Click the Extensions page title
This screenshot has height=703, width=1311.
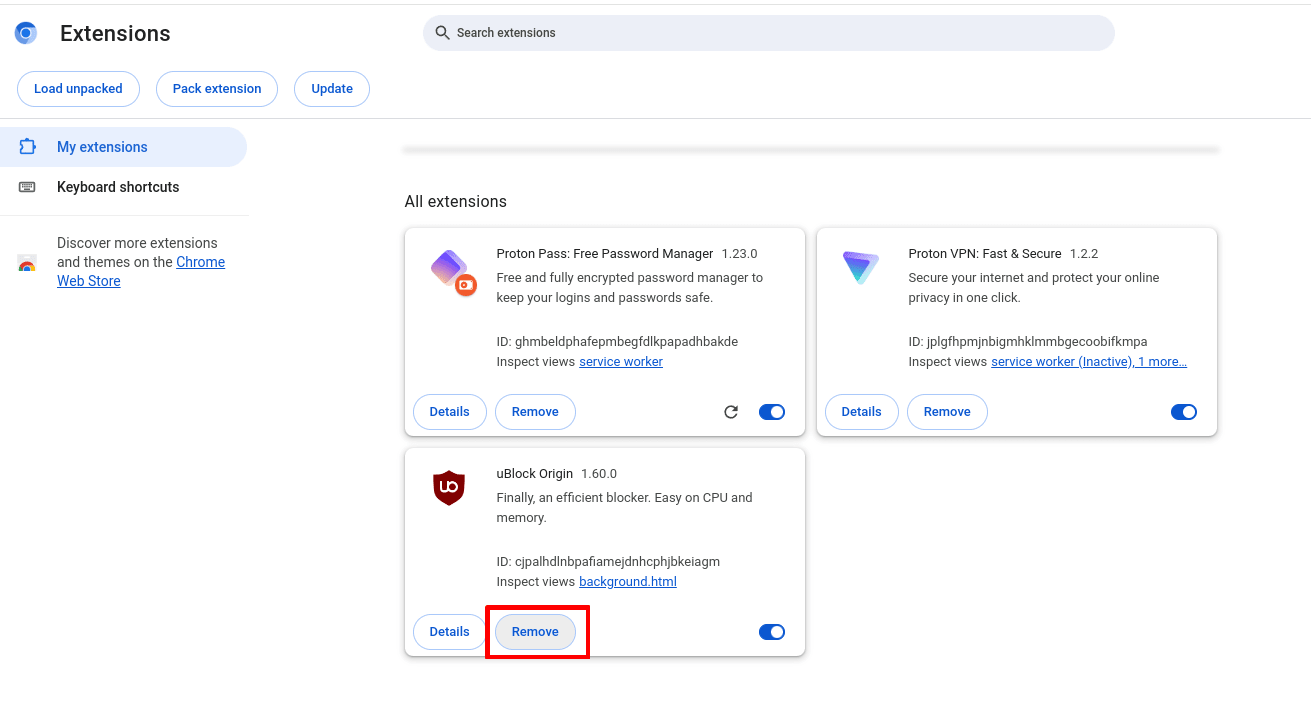[x=115, y=33]
